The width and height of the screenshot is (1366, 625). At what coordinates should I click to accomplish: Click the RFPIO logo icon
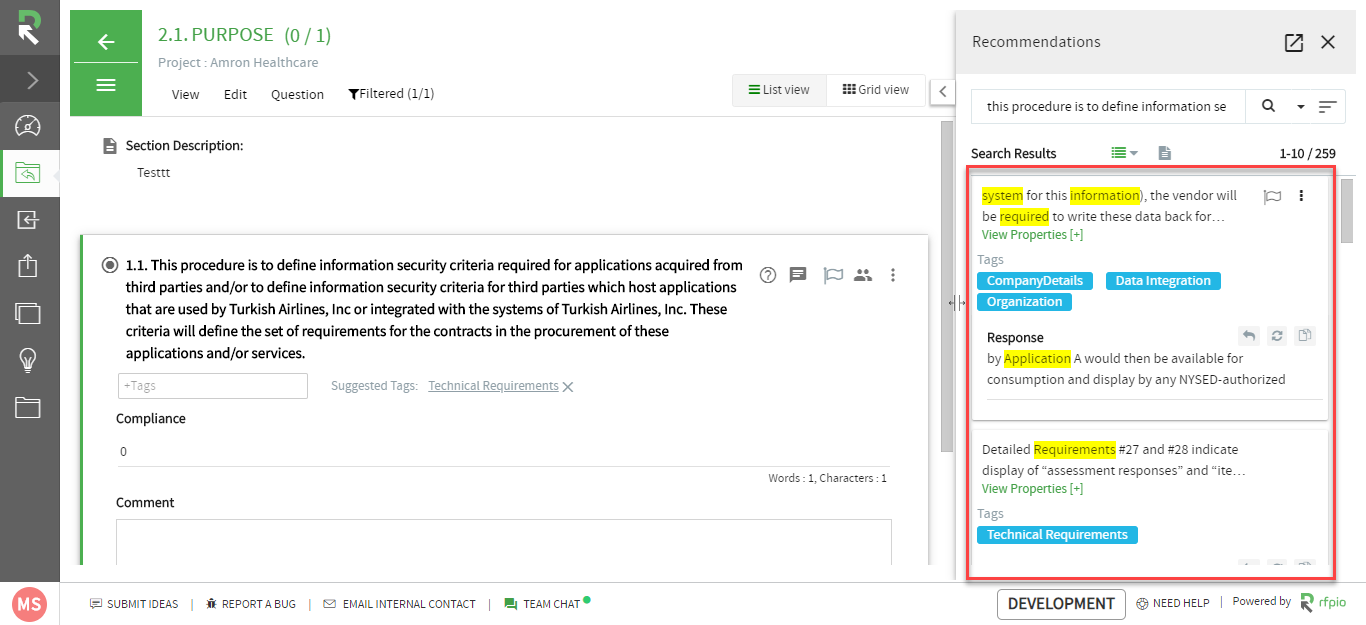pos(29,28)
